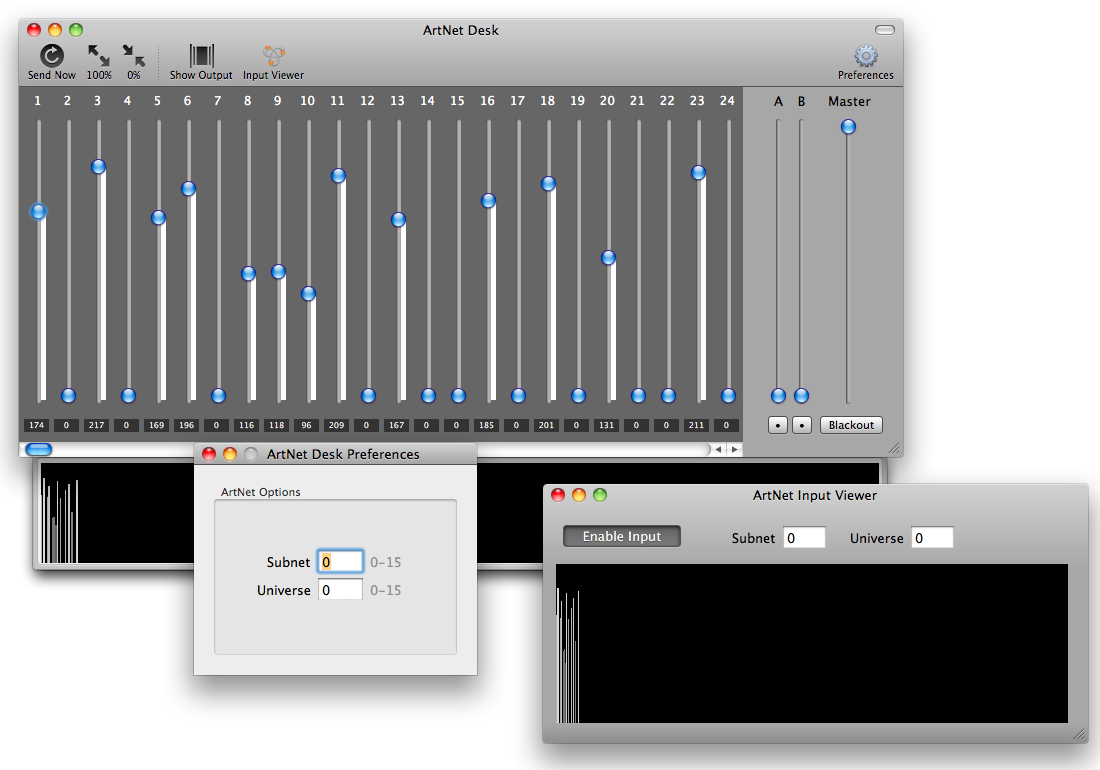Click Universe field in Preferences window

tap(340, 590)
